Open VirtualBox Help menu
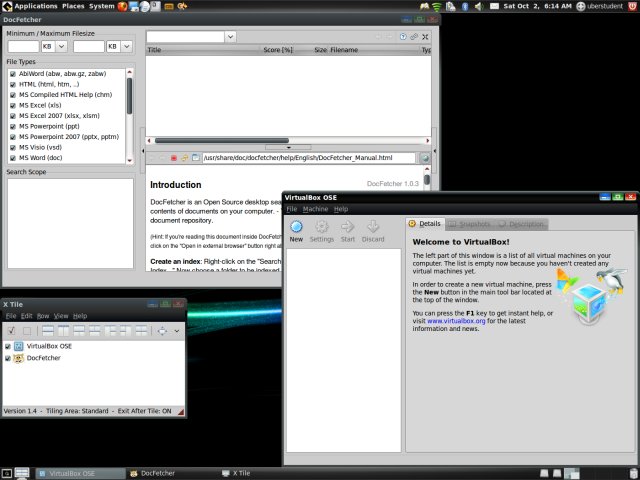Image resolution: width=640 pixels, height=480 pixels. 341,209
